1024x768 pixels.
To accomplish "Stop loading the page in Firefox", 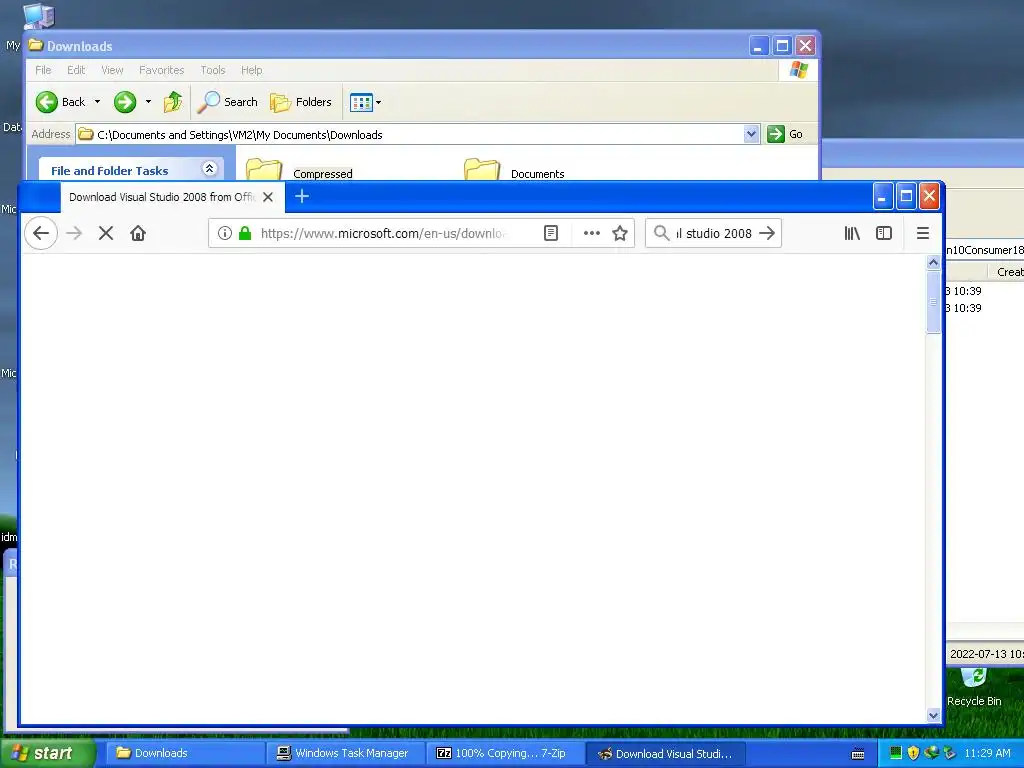I will [106, 233].
